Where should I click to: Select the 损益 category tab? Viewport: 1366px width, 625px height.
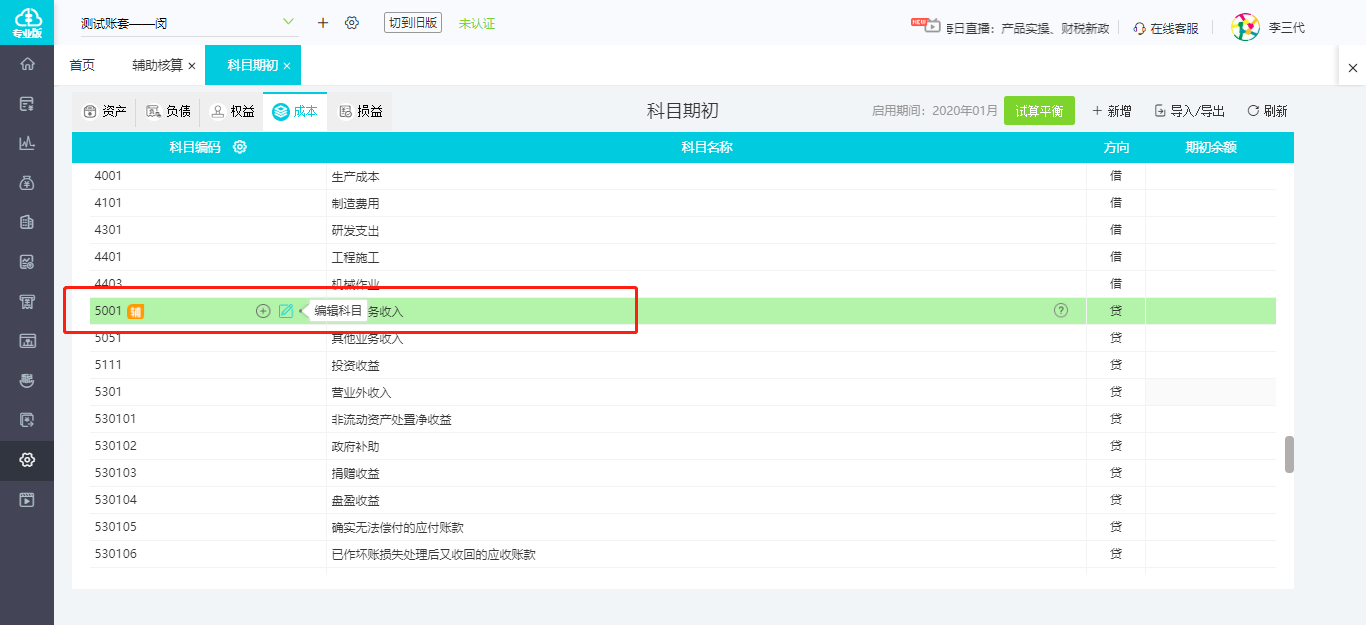(360, 111)
